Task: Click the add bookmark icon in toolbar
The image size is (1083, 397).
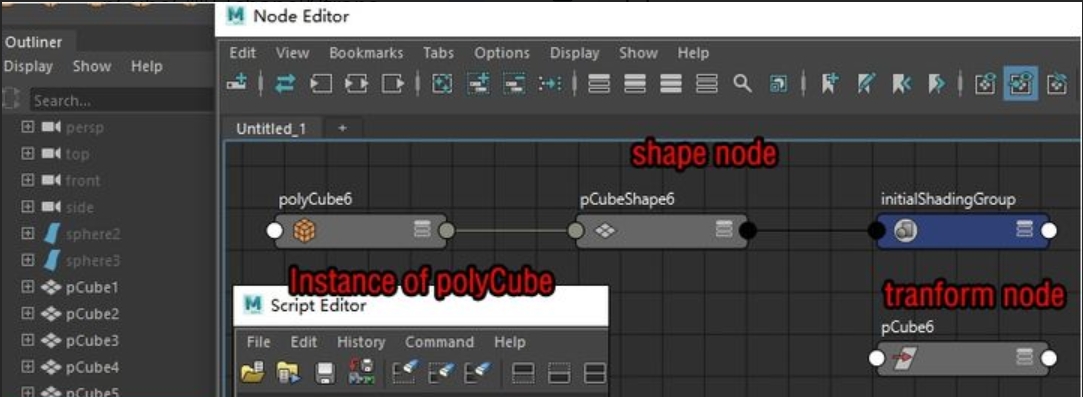Action: click(x=829, y=84)
